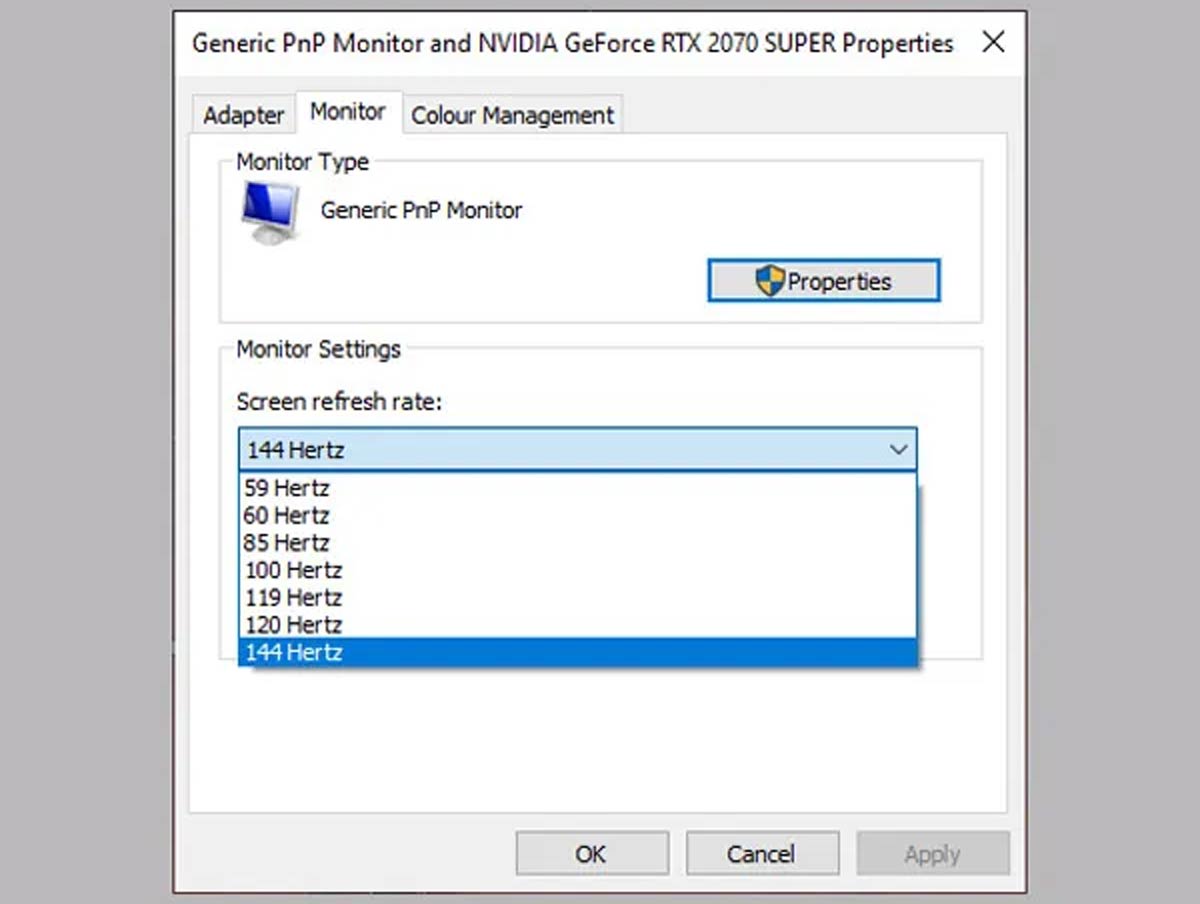Click the Cancel button
Viewport: 1200px width, 904px height.
click(762, 853)
